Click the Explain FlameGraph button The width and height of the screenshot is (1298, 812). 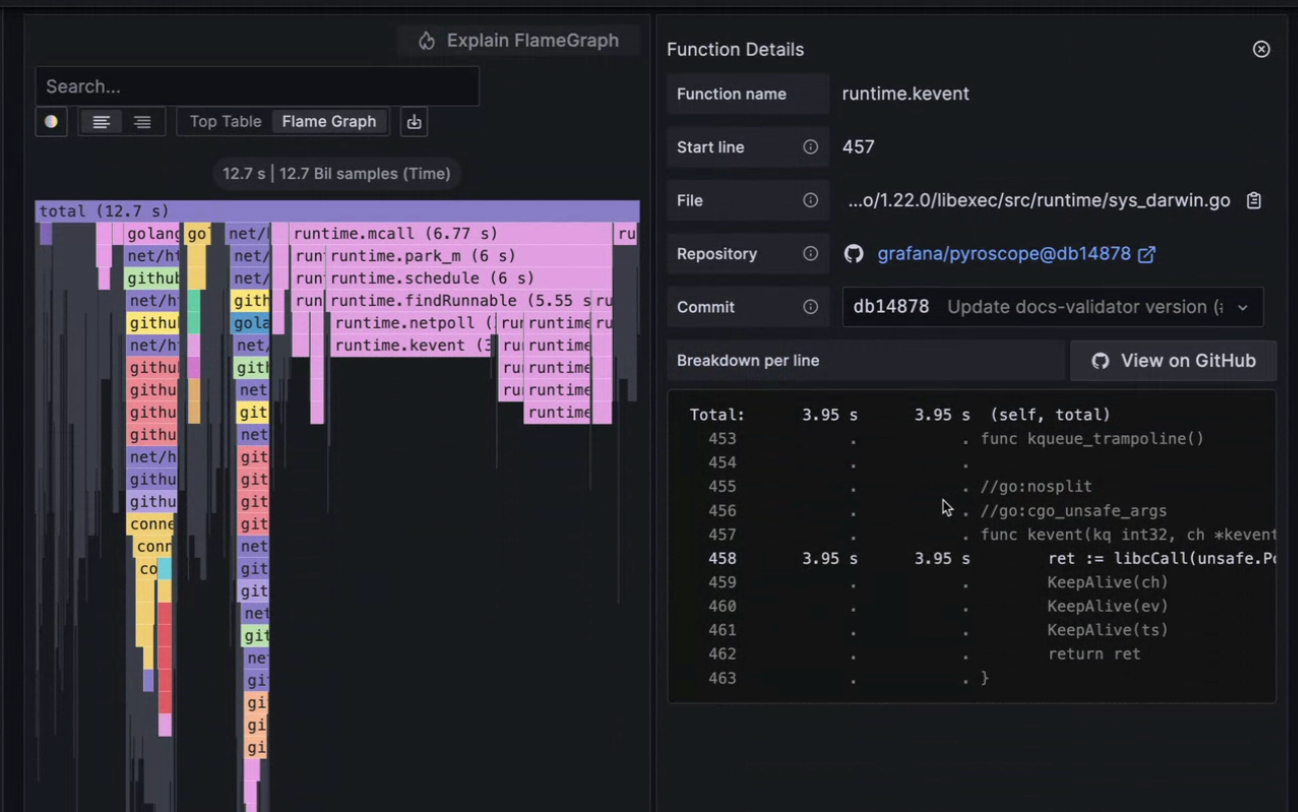click(x=518, y=41)
